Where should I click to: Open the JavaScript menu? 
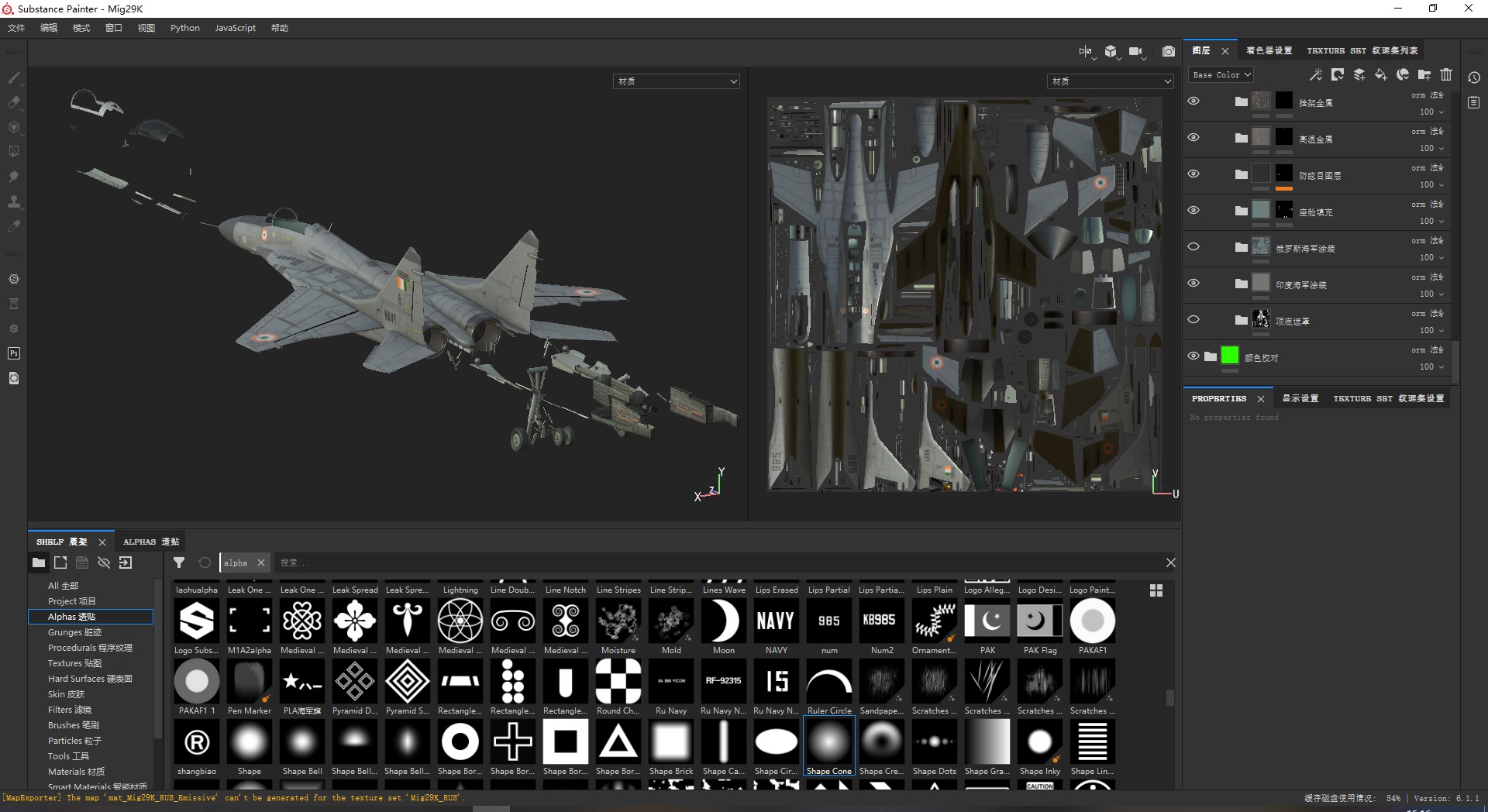[x=235, y=28]
